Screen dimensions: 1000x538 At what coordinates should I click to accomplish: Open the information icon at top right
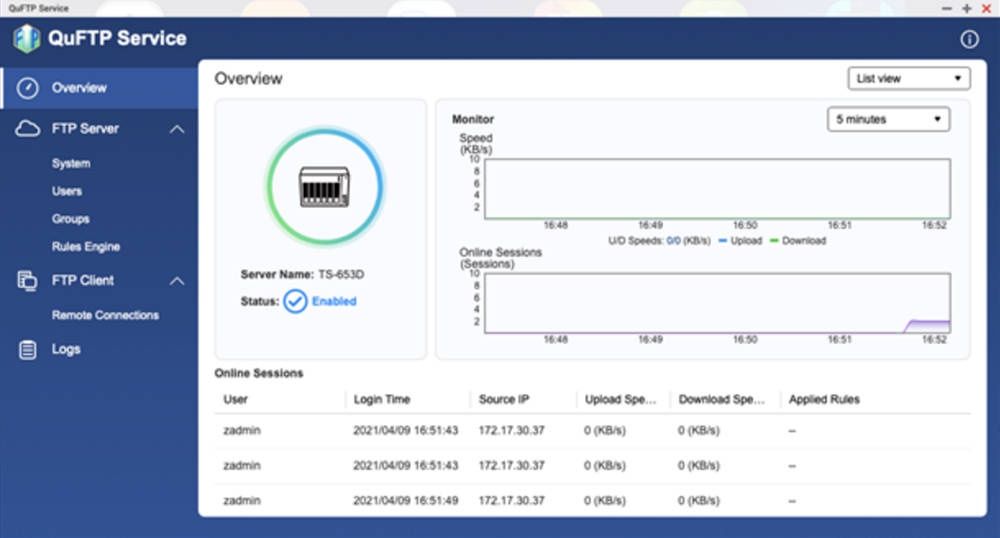click(969, 40)
